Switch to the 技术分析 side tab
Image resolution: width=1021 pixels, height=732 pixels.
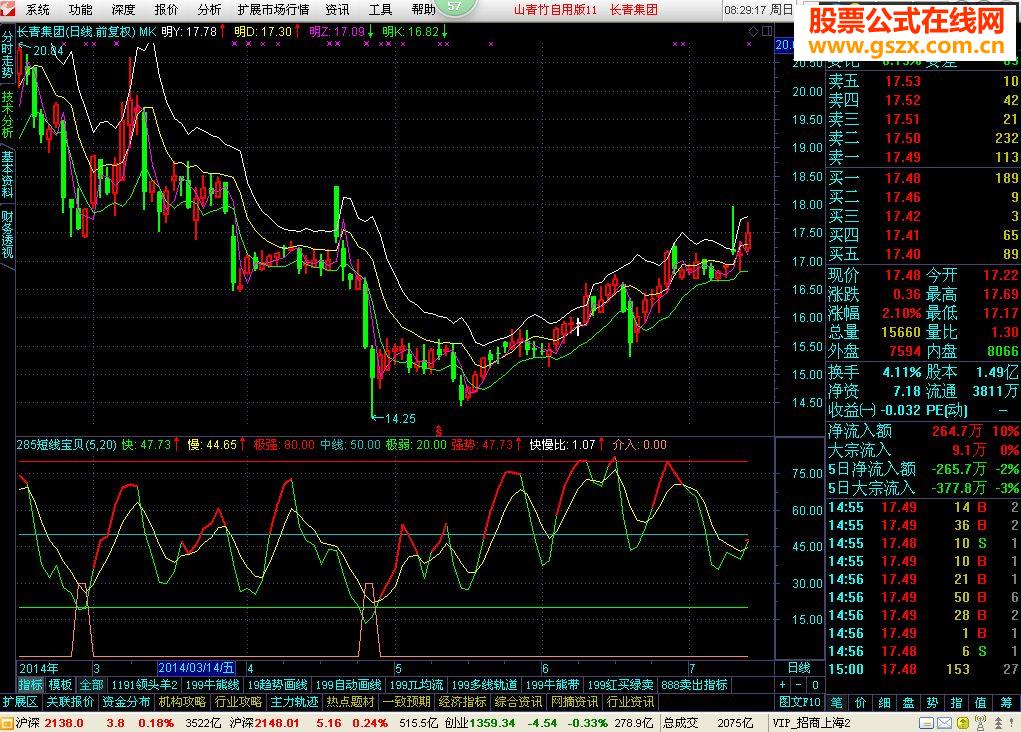(x=7, y=114)
